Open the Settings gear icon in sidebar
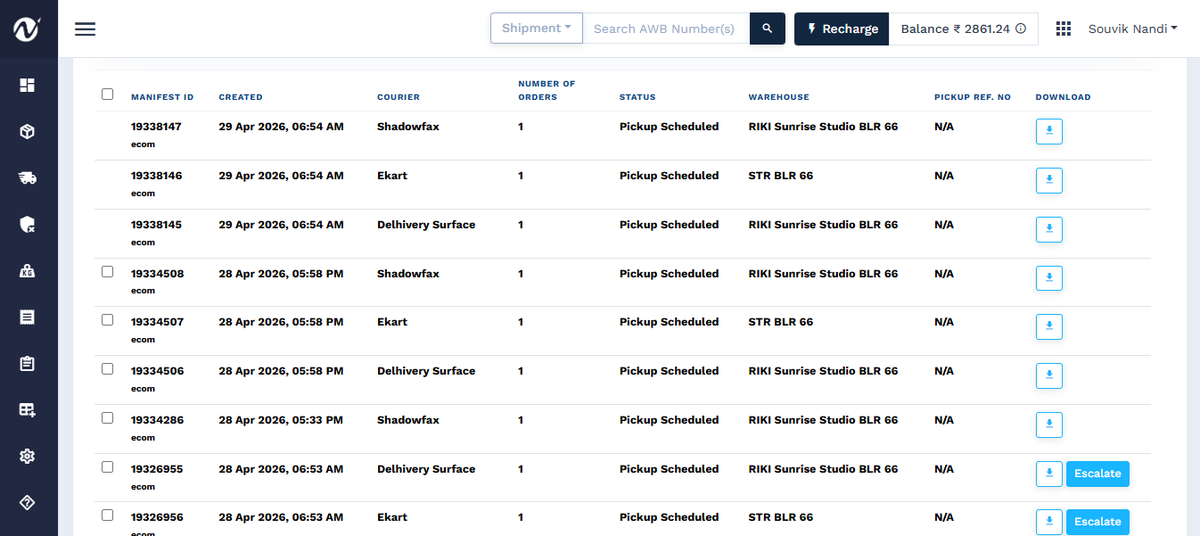 click(27, 456)
